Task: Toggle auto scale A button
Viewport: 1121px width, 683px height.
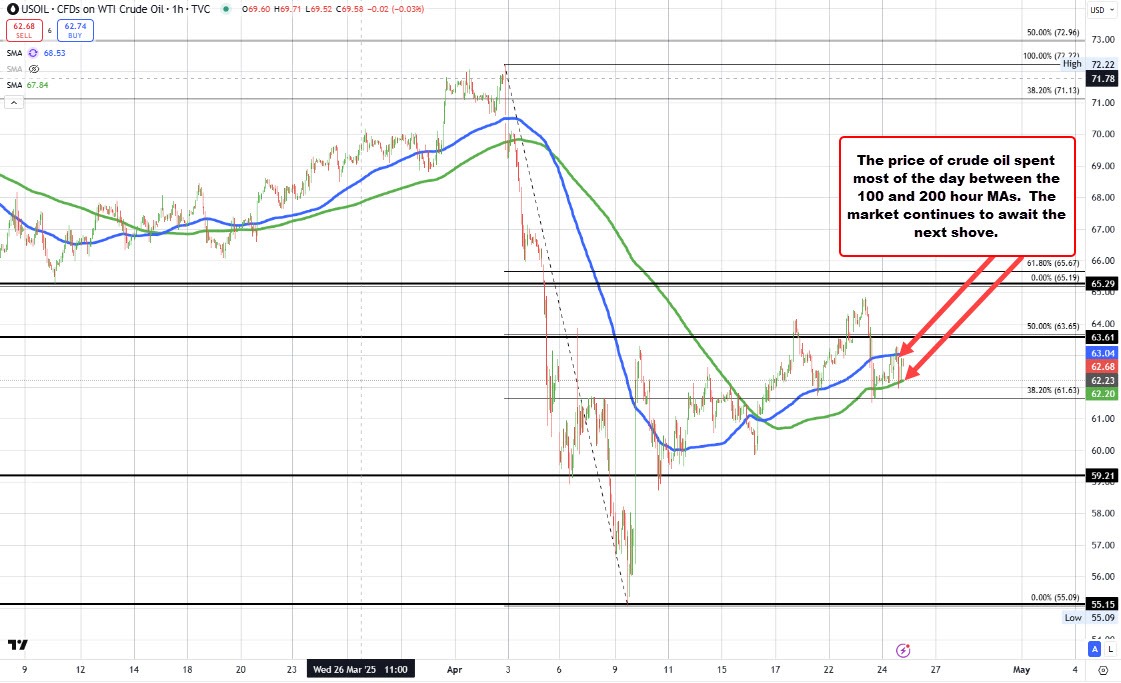Action: 1095,649
